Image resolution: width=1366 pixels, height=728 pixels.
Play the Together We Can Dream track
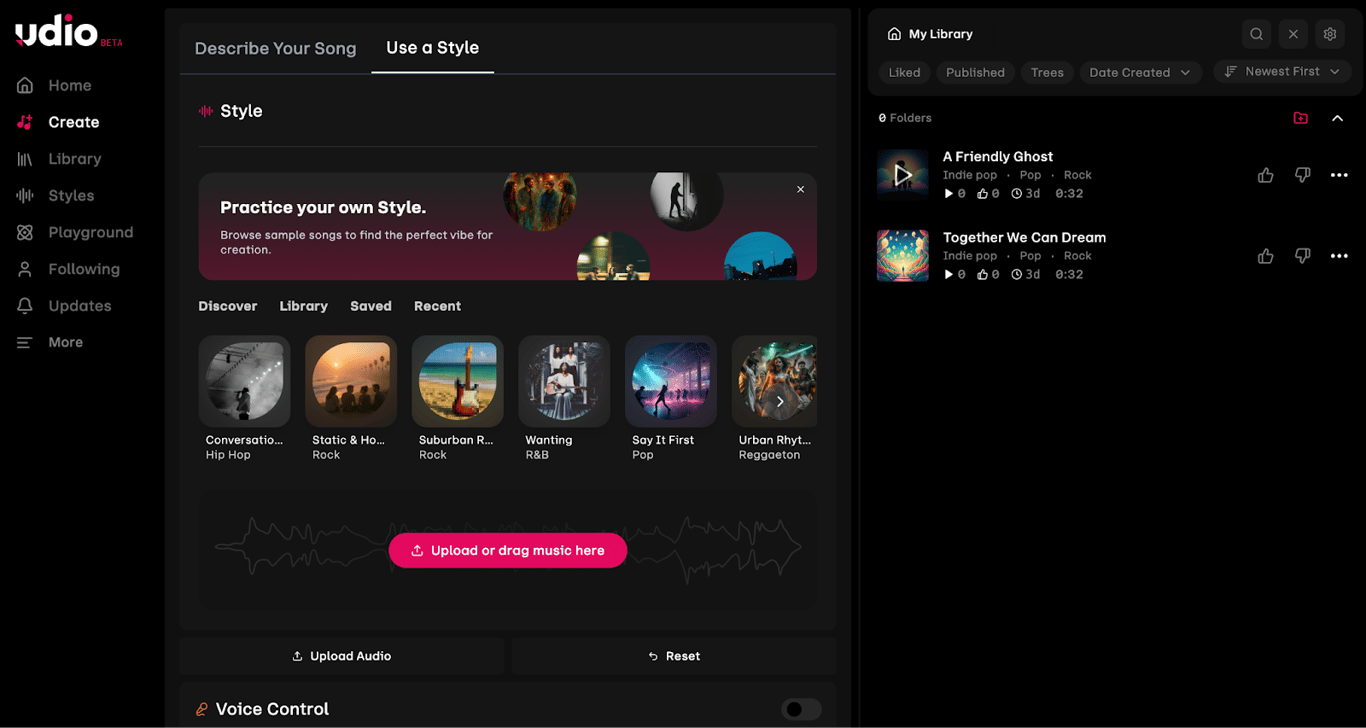pyautogui.click(x=903, y=255)
